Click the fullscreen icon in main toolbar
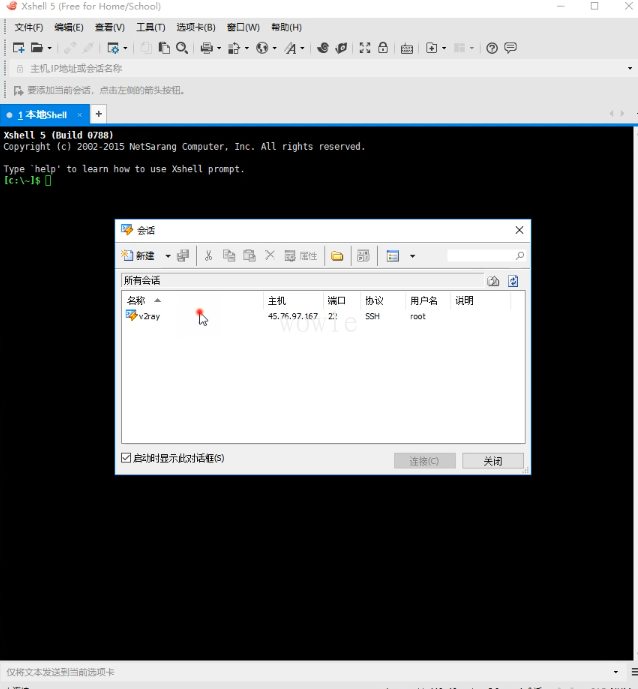The image size is (638, 689). [365, 48]
